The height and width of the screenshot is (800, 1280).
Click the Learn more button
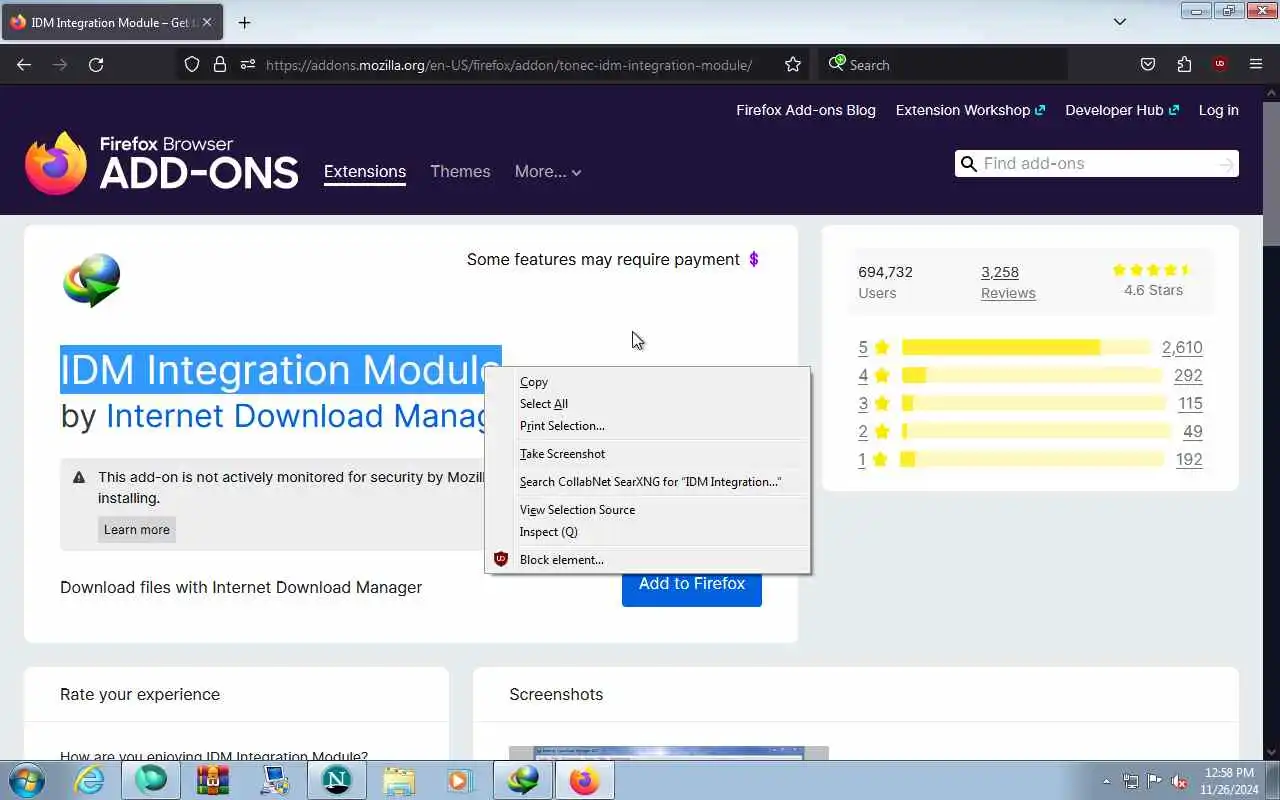[x=137, y=530]
